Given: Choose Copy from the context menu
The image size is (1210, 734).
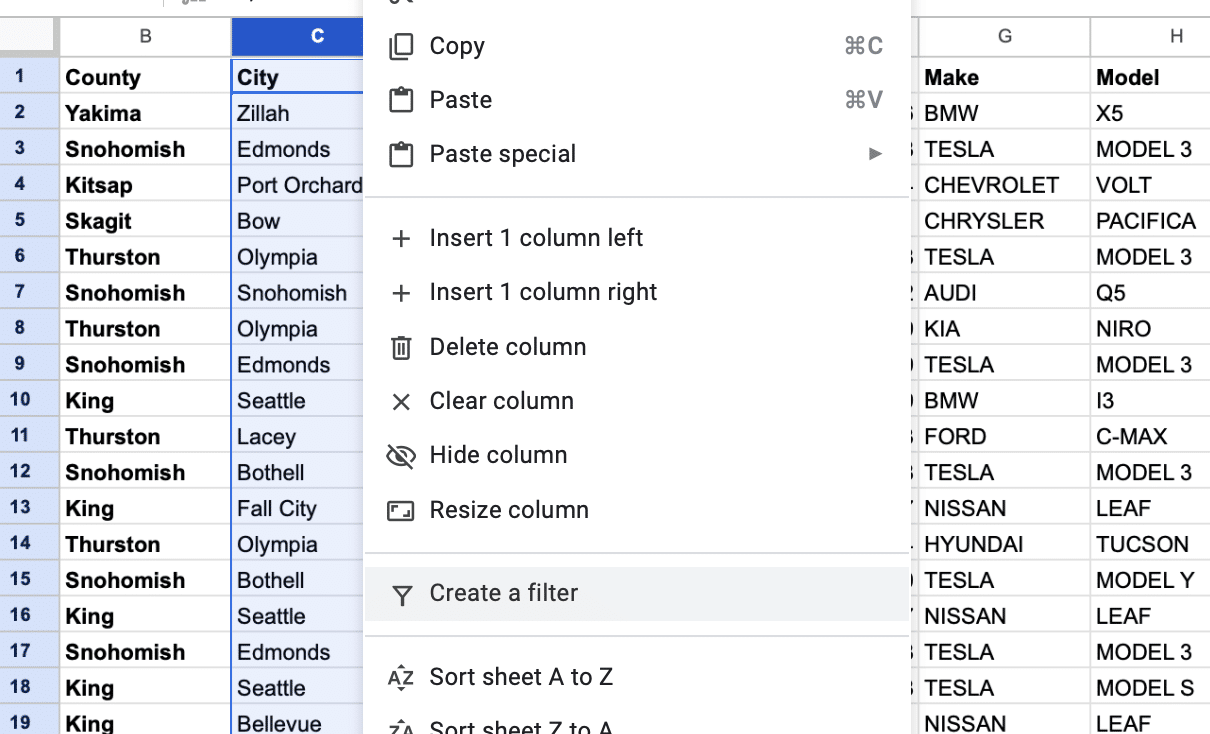Looking at the screenshot, I should pos(637,46).
